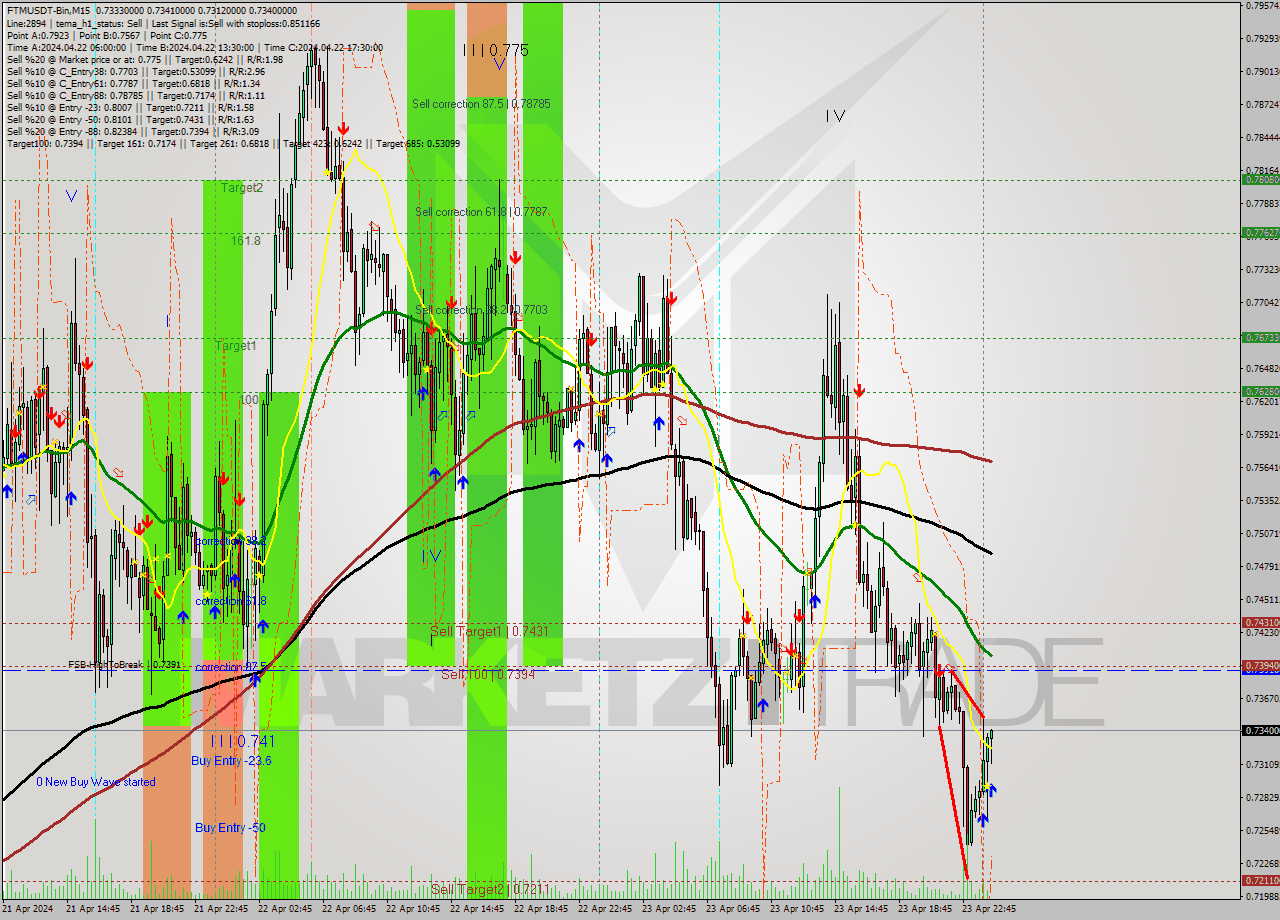Click the '161.8' Fibonacci label
Image resolution: width=1280 pixels, height=920 pixels.
[246, 240]
